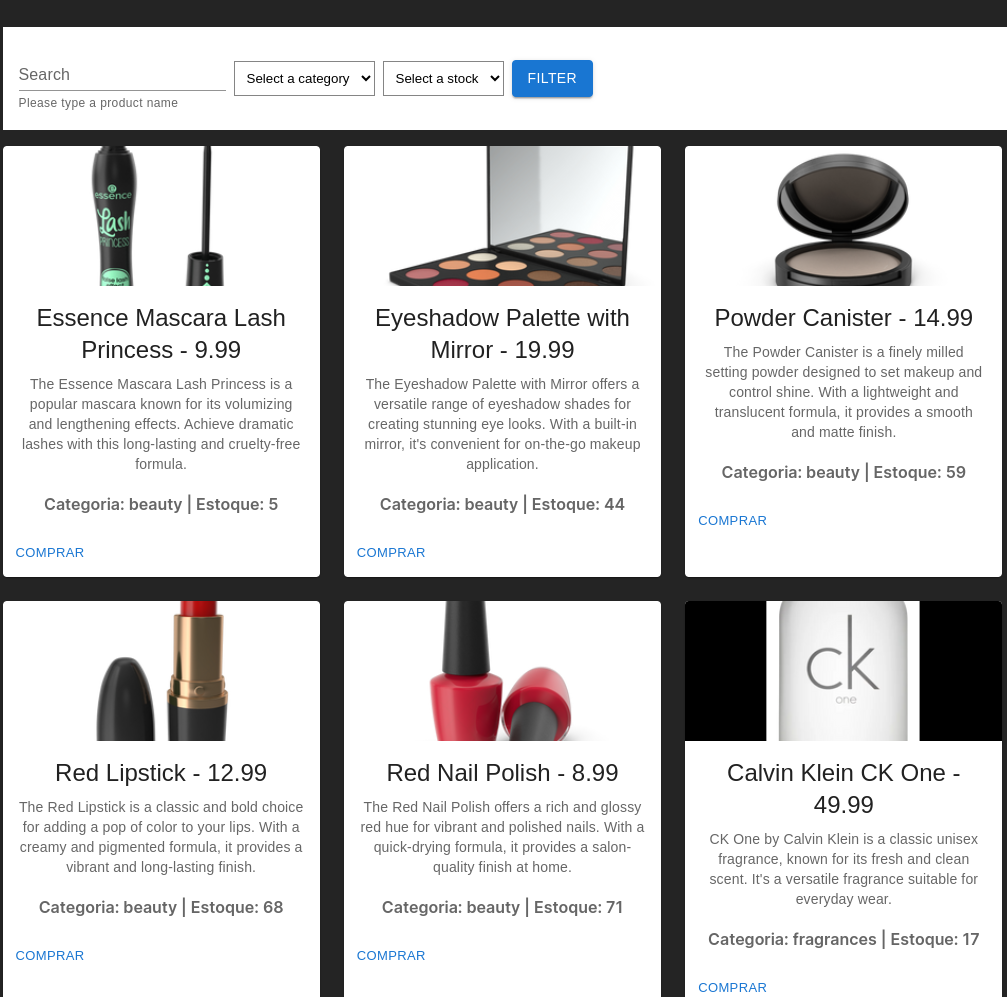Click COMPRAR for Calvin Klein CK One

732,987
